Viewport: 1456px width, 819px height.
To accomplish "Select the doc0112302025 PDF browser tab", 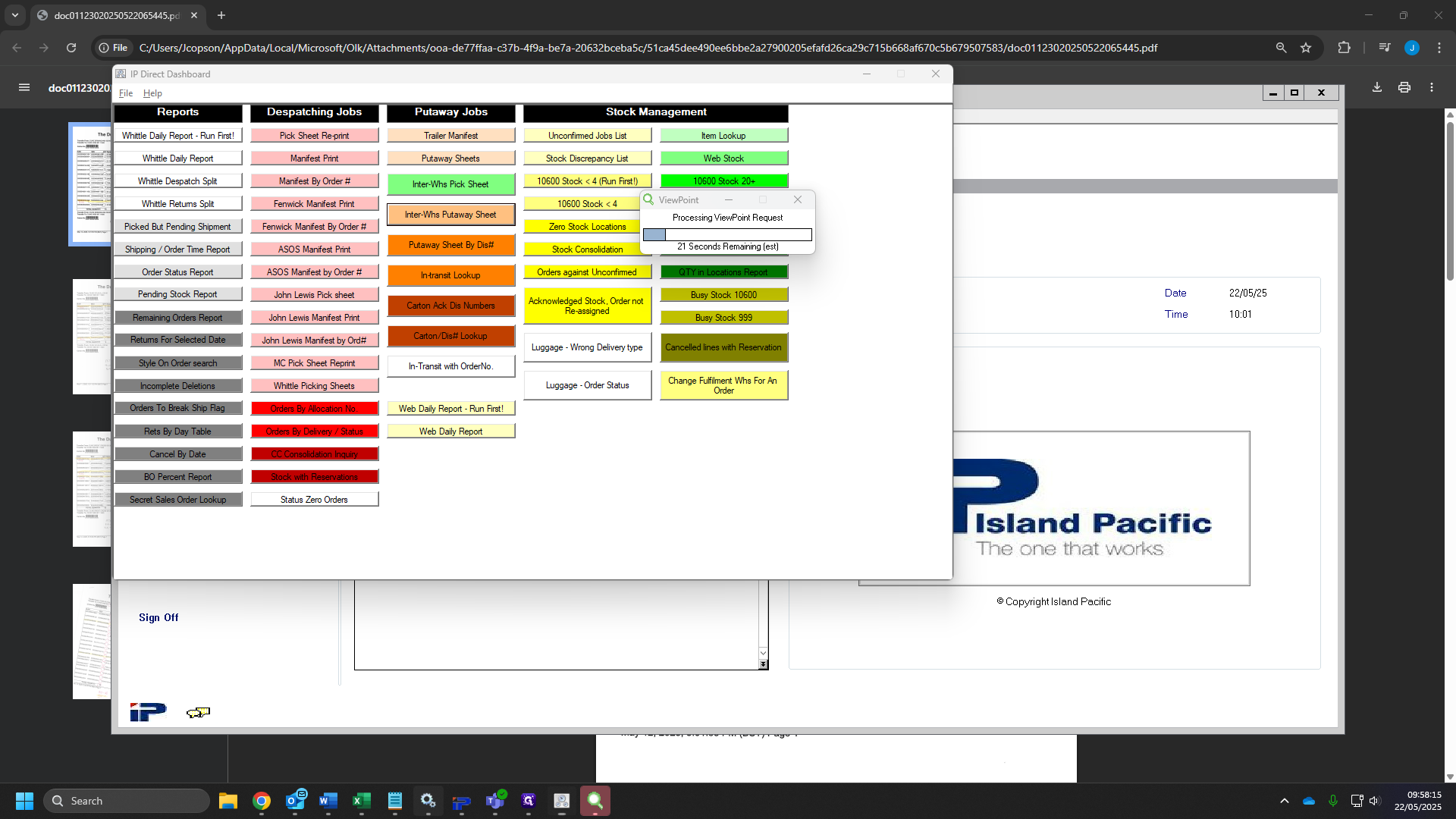I will (x=118, y=15).
